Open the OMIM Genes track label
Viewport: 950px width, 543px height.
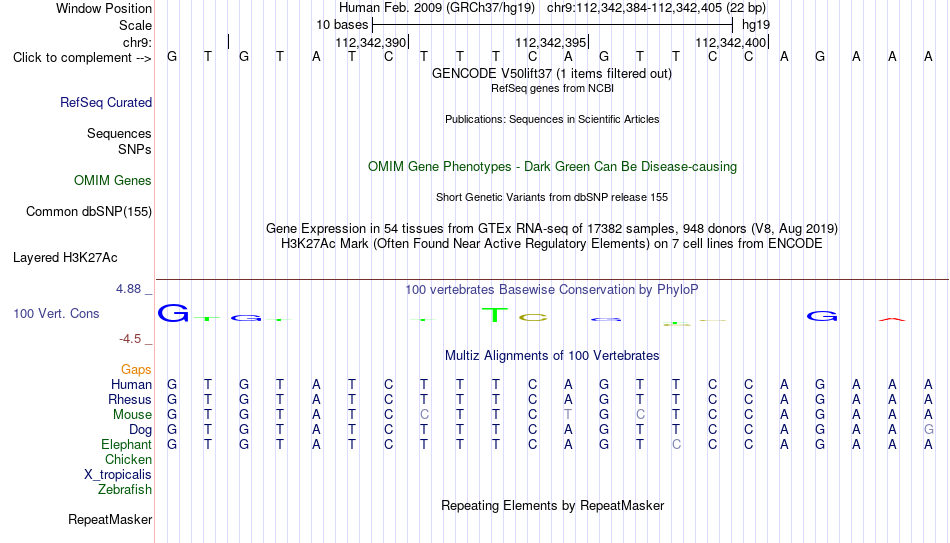click(x=113, y=181)
